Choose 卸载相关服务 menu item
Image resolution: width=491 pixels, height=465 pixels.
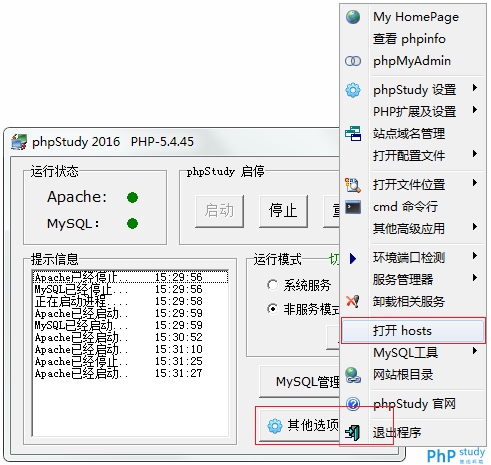pos(413,302)
